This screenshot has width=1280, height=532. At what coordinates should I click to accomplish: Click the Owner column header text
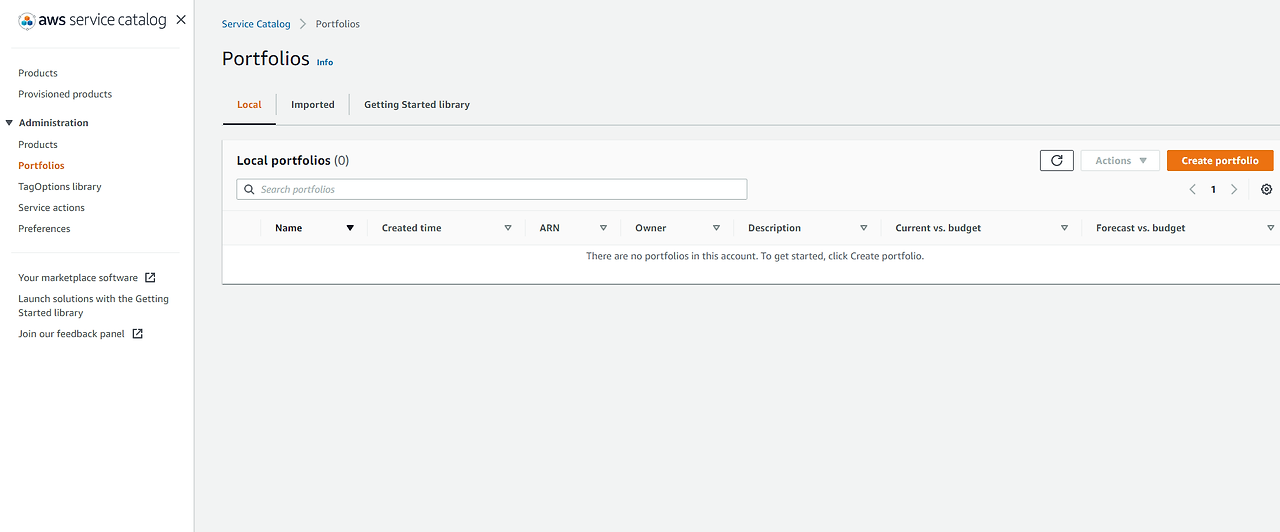click(651, 228)
